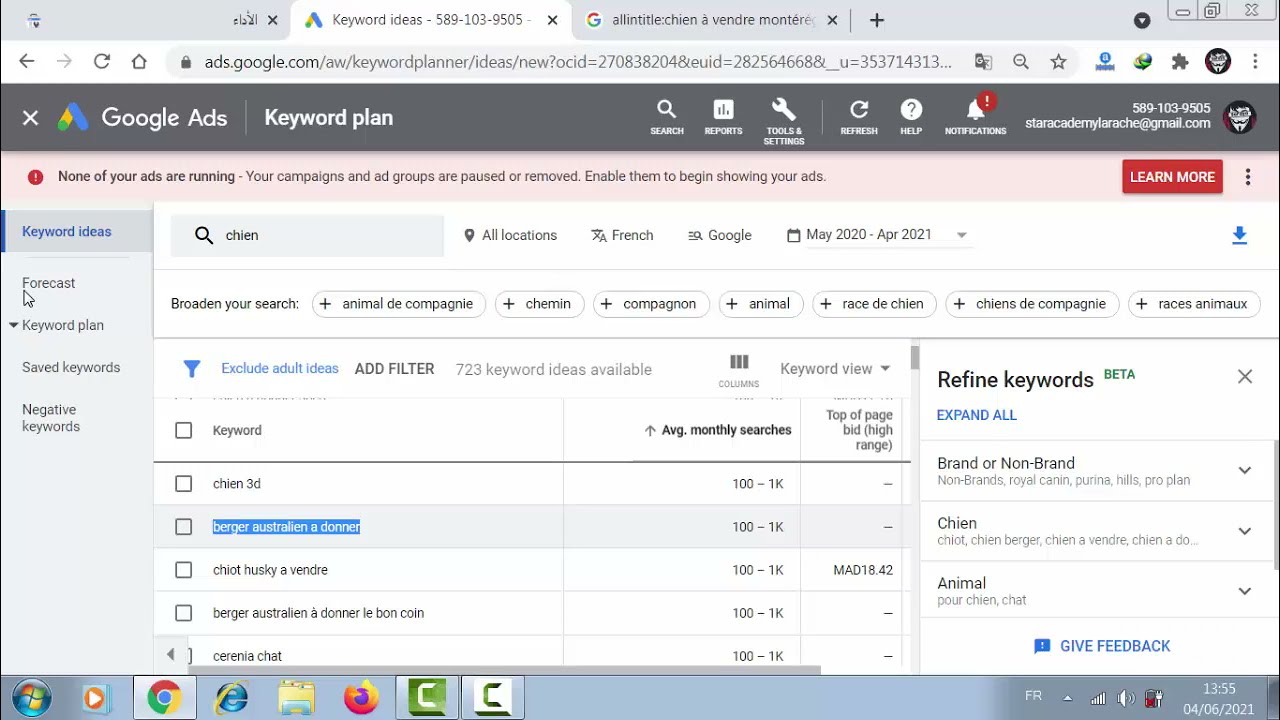The height and width of the screenshot is (720, 1280).
Task: Open File Explorer from taskbar
Action: 296,697
